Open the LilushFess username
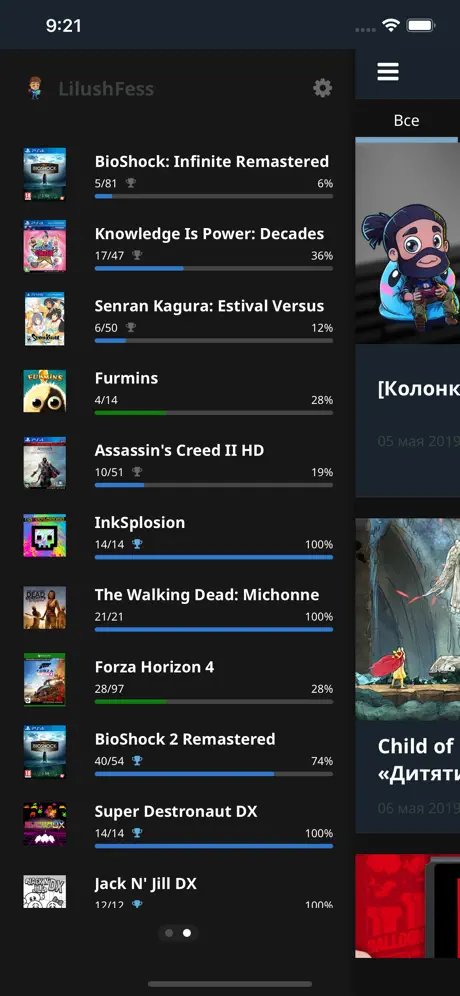The width and height of the screenshot is (460, 996). [x=106, y=89]
